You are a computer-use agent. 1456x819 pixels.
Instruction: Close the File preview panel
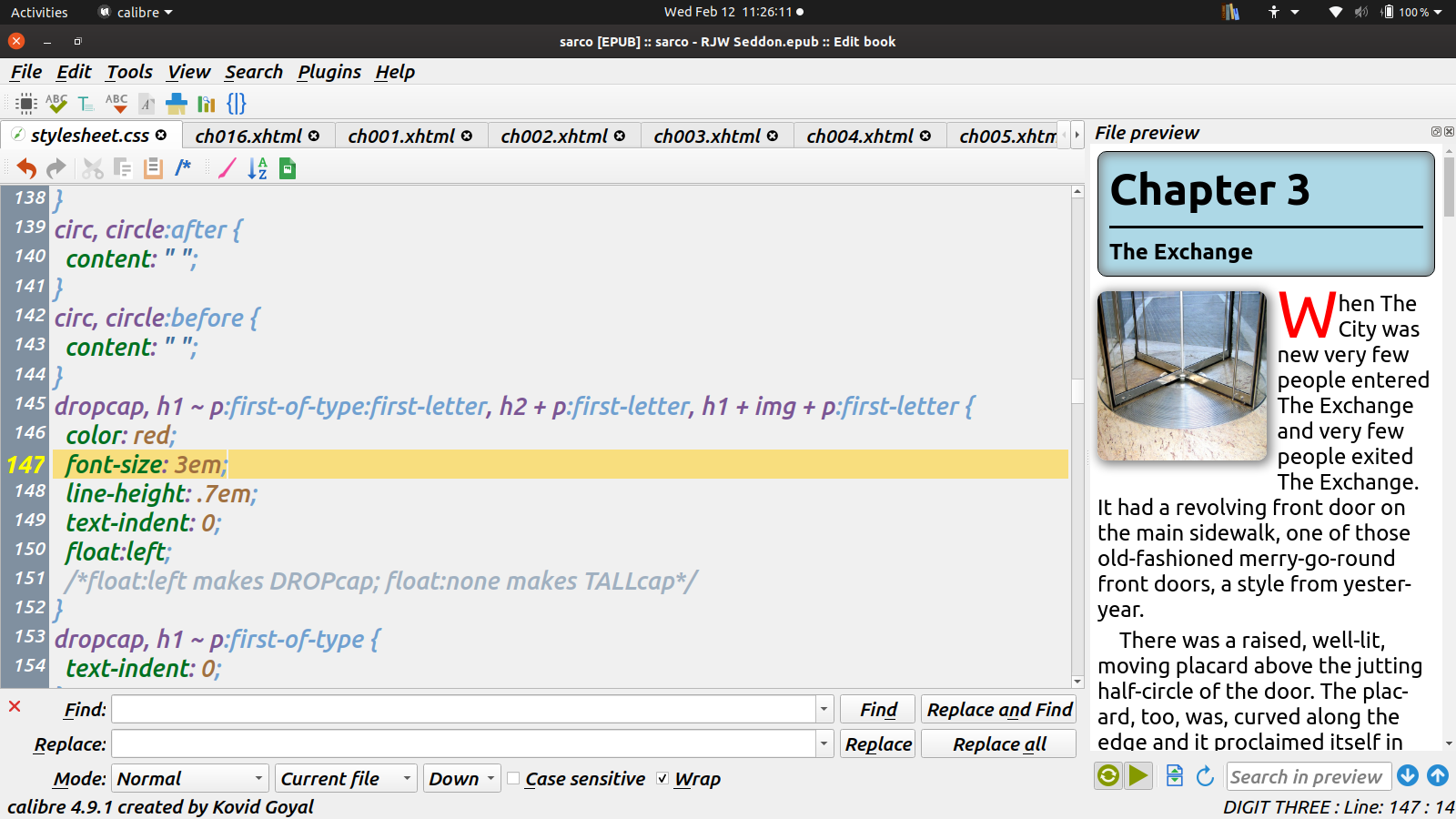[1449, 132]
